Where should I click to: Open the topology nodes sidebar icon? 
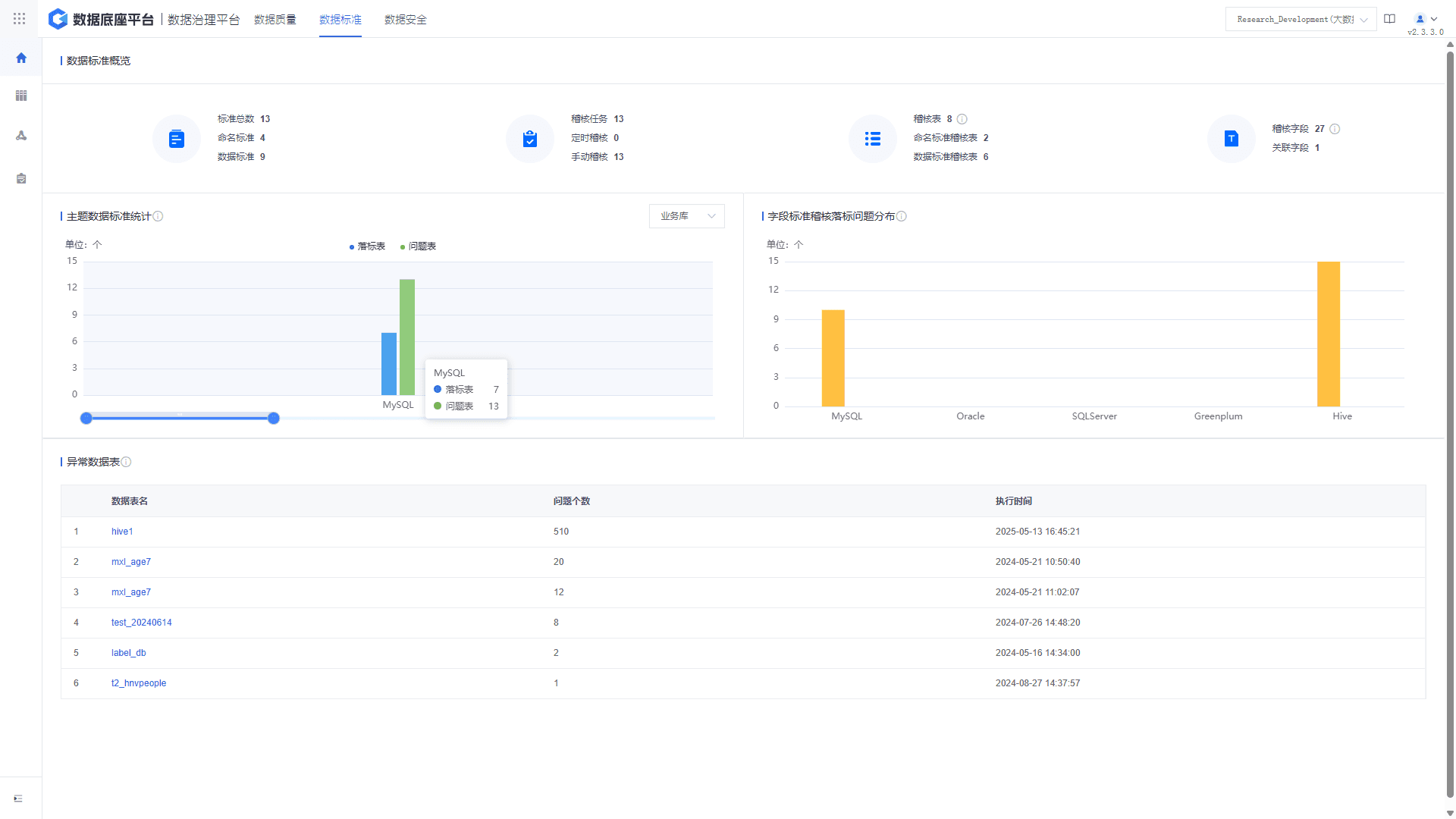(21, 136)
